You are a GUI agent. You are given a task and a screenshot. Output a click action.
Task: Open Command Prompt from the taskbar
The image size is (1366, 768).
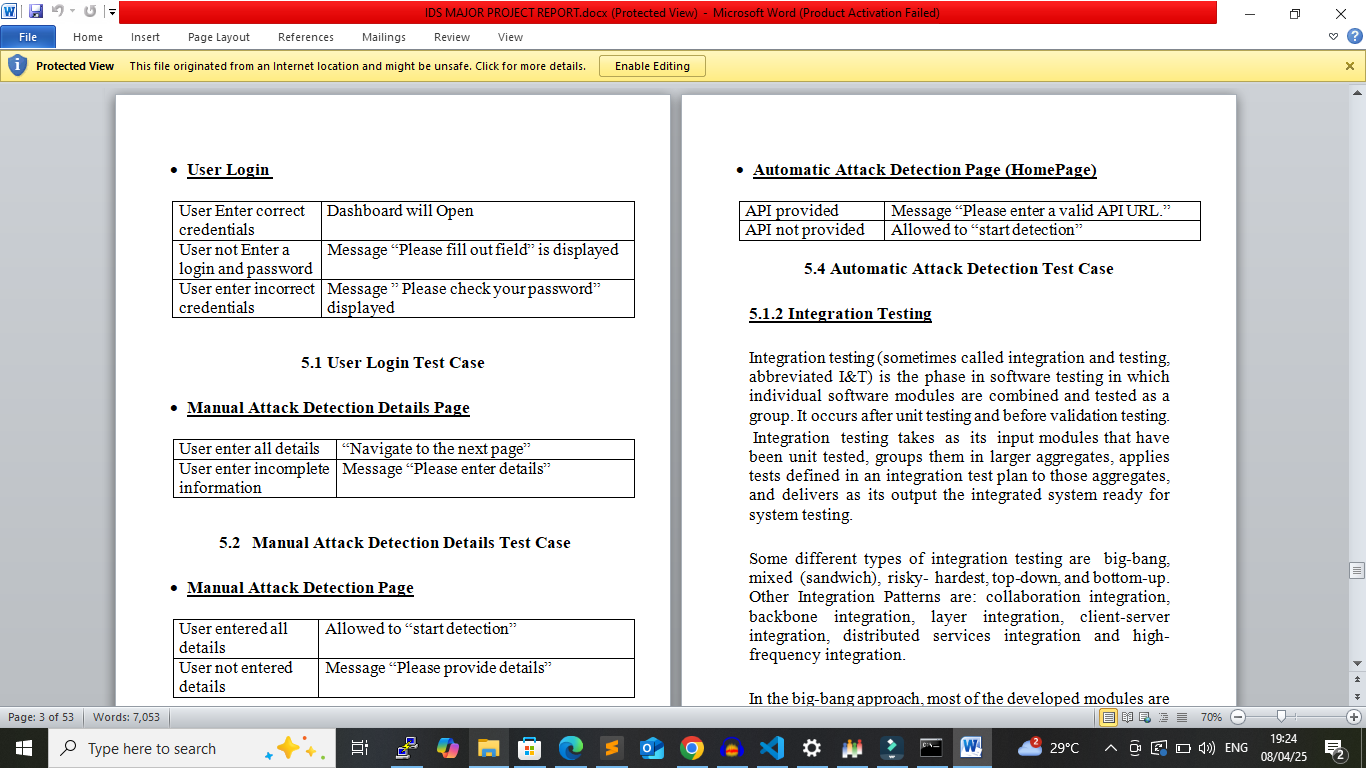point(931,748)
